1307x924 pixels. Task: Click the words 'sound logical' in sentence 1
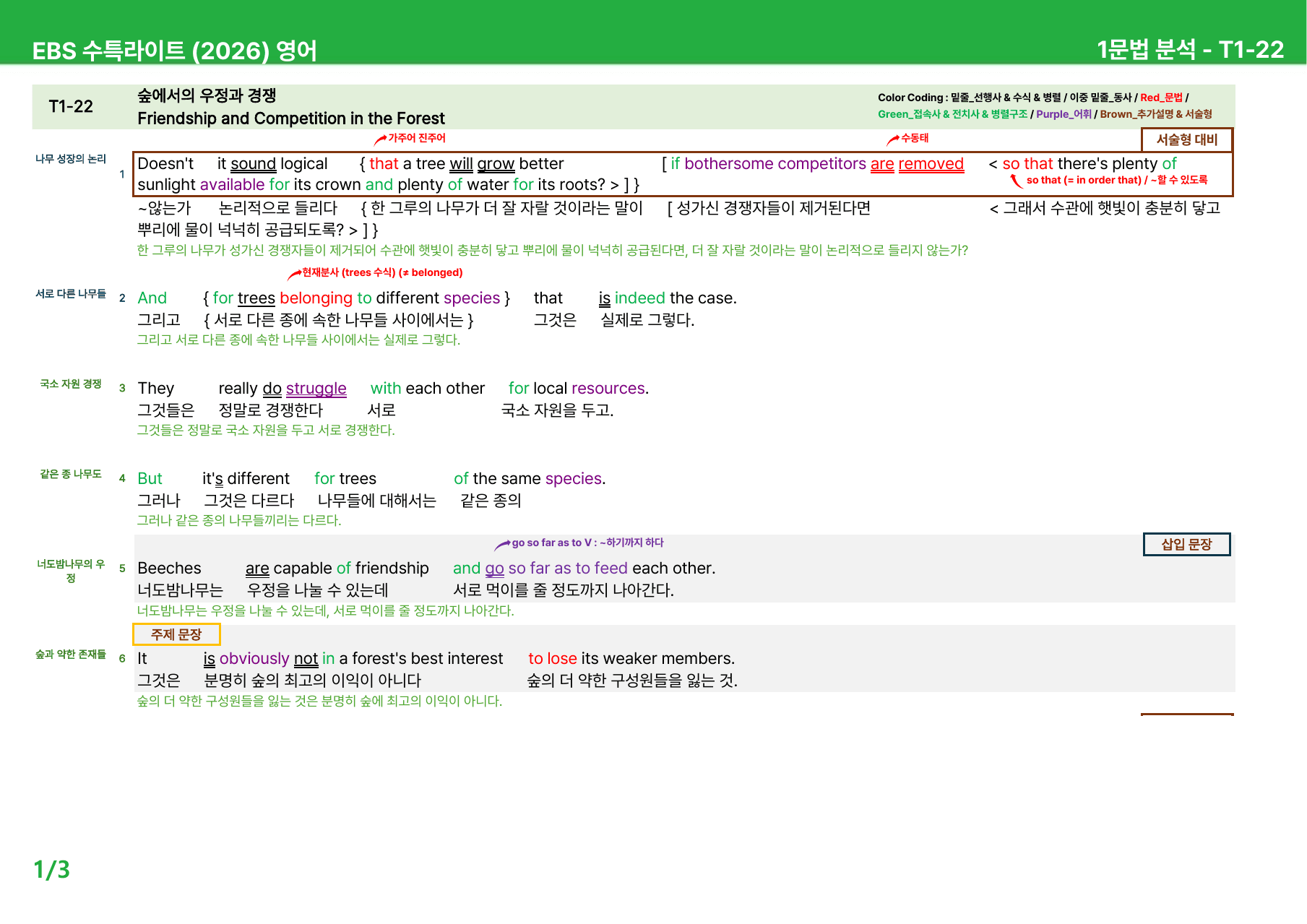[279, 164]
